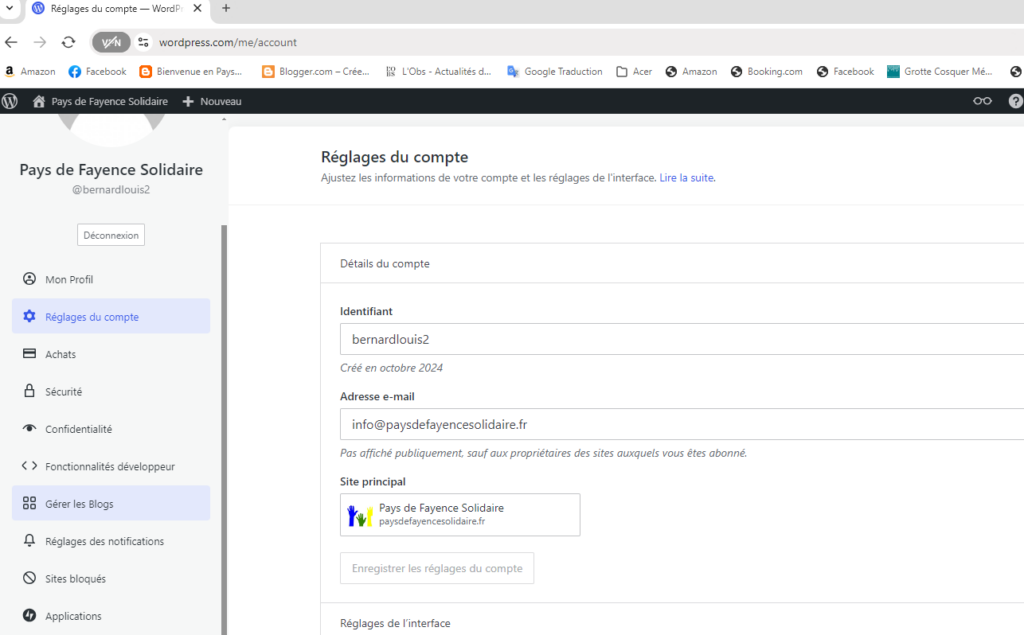The width and height of the screenshot is (1024, 635).
Task: Open the tab list dropdown arrow
Action: click(10, 8)
